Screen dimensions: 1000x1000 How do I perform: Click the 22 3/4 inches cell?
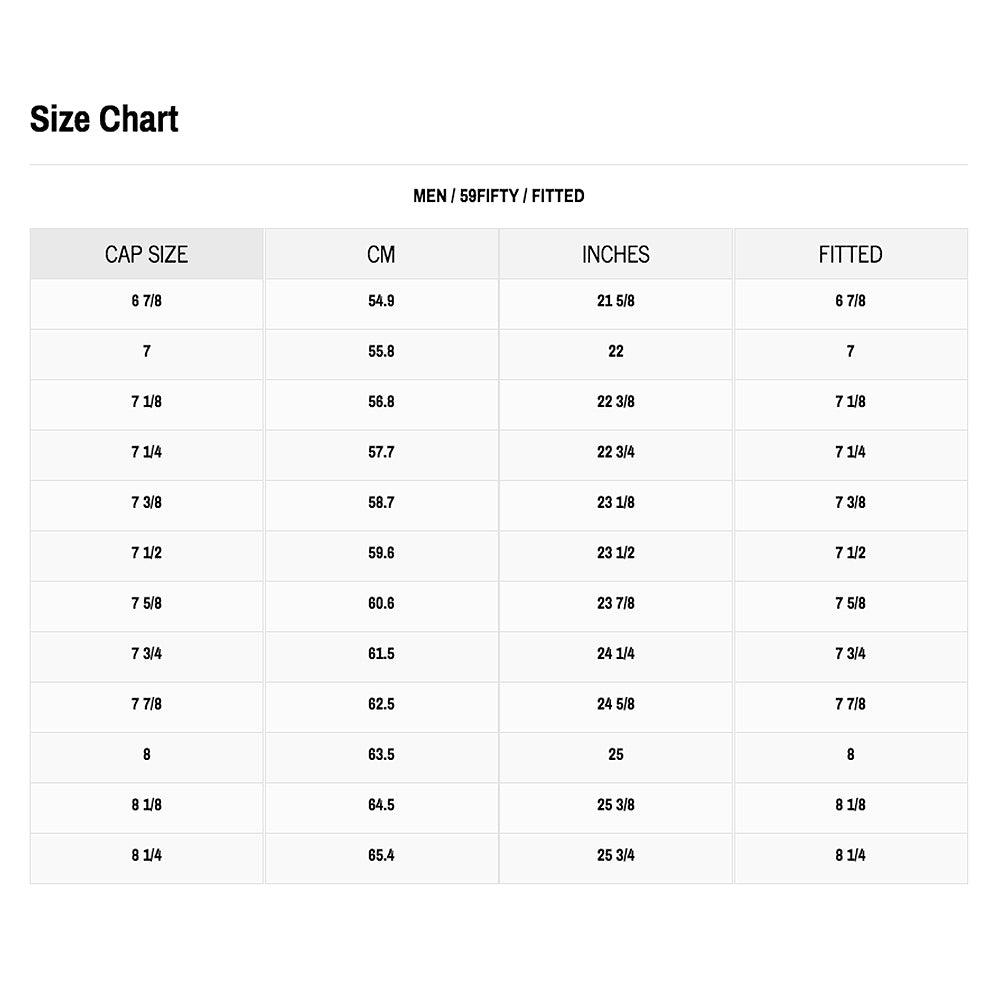pyautogui.click(x=615, y=452)
